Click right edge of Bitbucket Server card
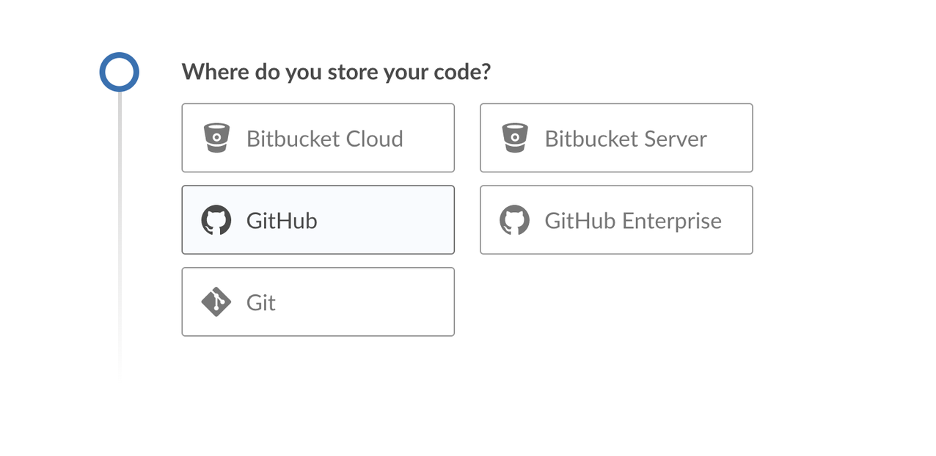 (x=746, y=138)
